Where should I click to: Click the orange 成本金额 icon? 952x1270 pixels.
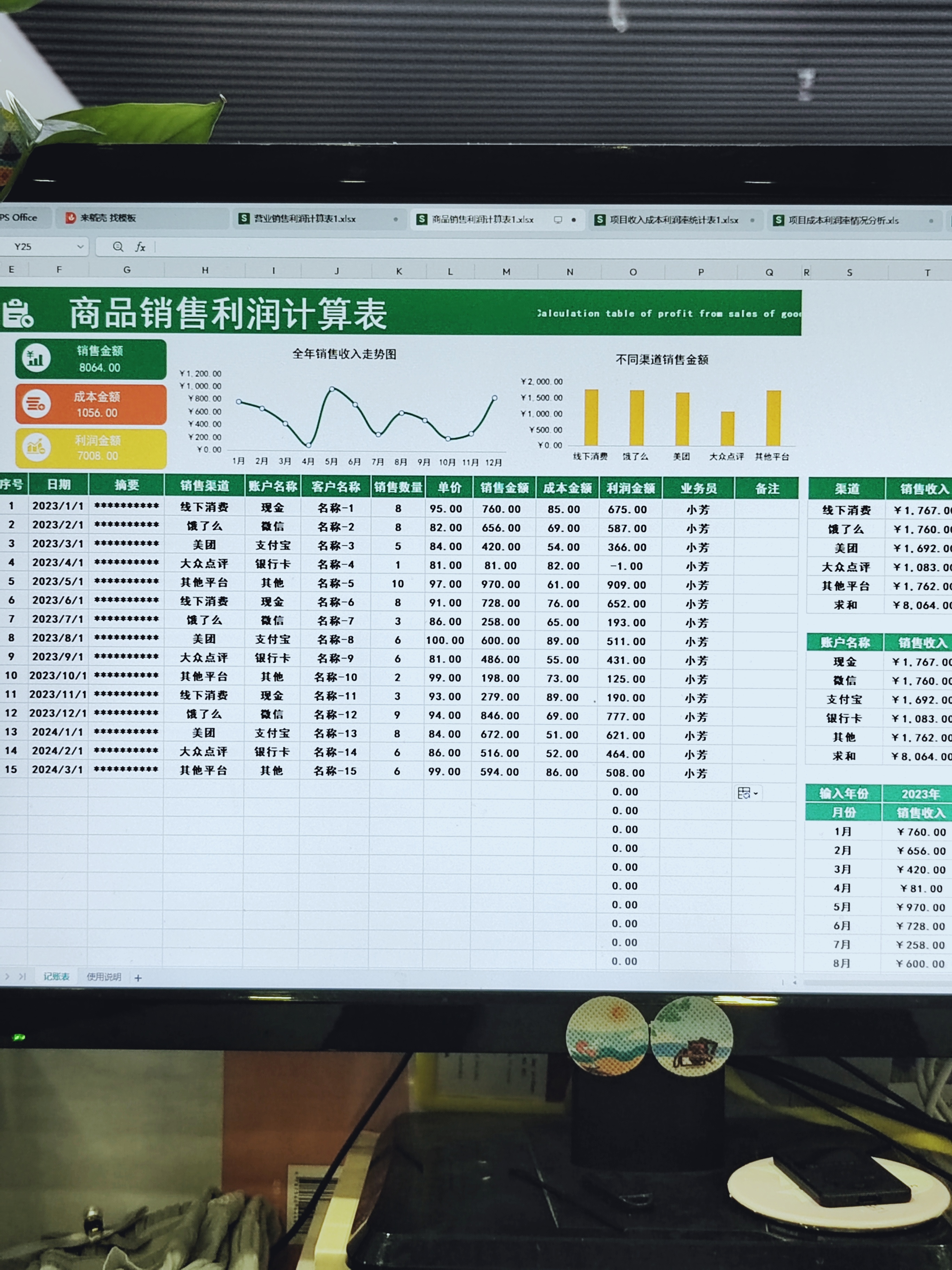coord(36,403)
